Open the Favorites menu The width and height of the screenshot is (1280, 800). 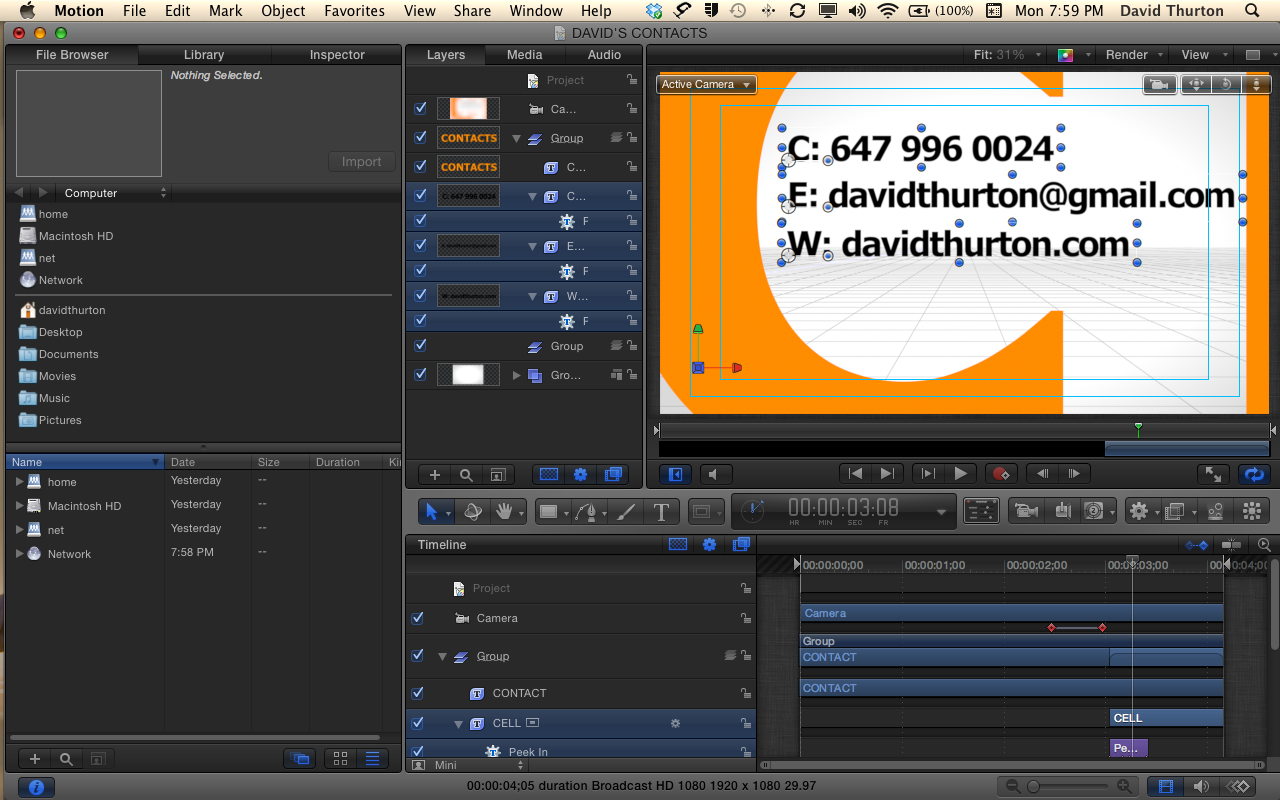pyautogui.click(x=354, y=11)
